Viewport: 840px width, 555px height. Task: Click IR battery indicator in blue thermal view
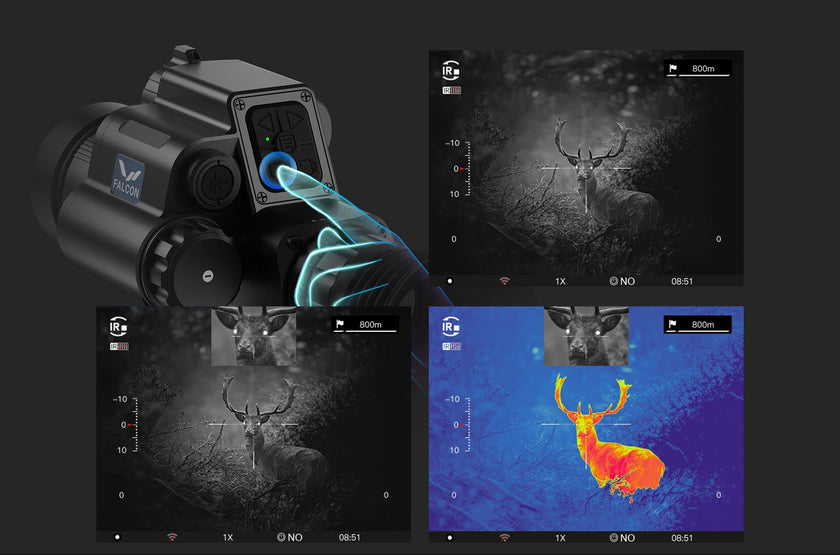[x=452, y=347]
